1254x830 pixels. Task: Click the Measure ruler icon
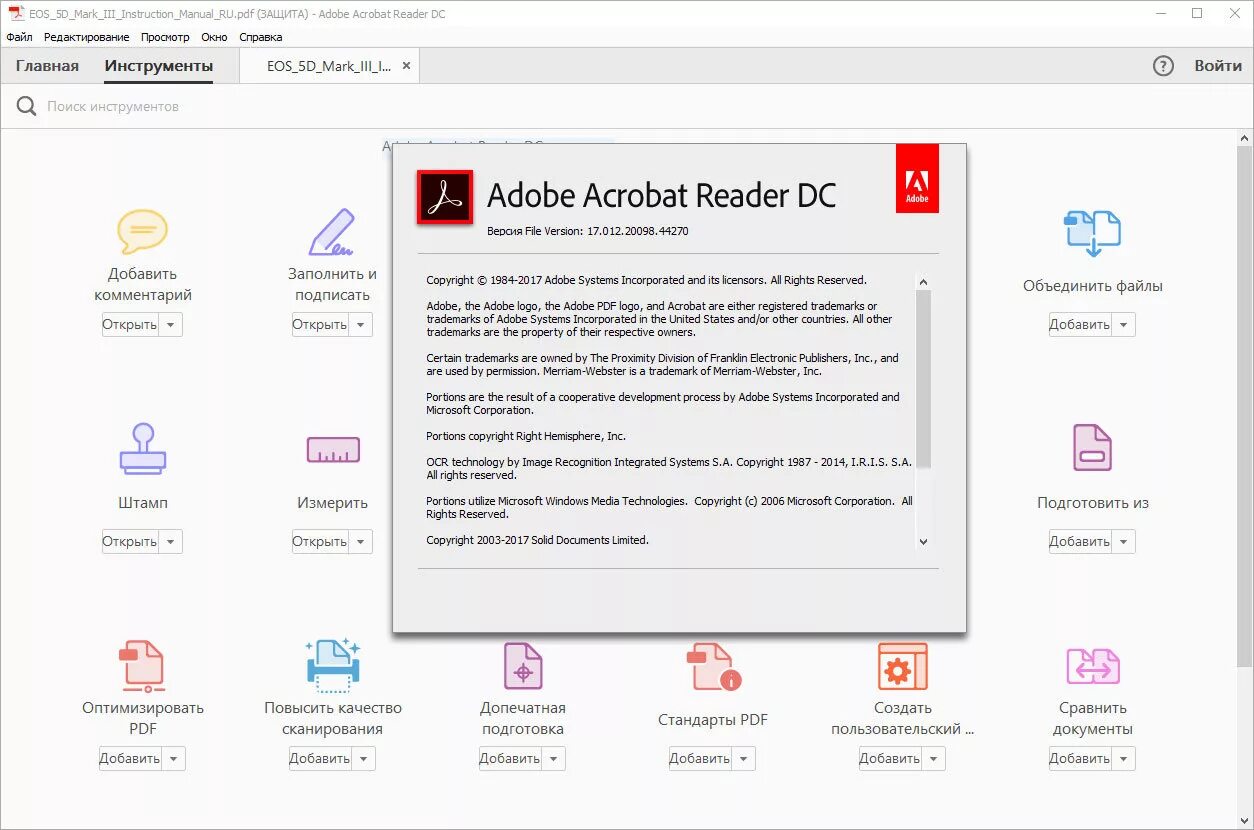click(x=333, y=450)
